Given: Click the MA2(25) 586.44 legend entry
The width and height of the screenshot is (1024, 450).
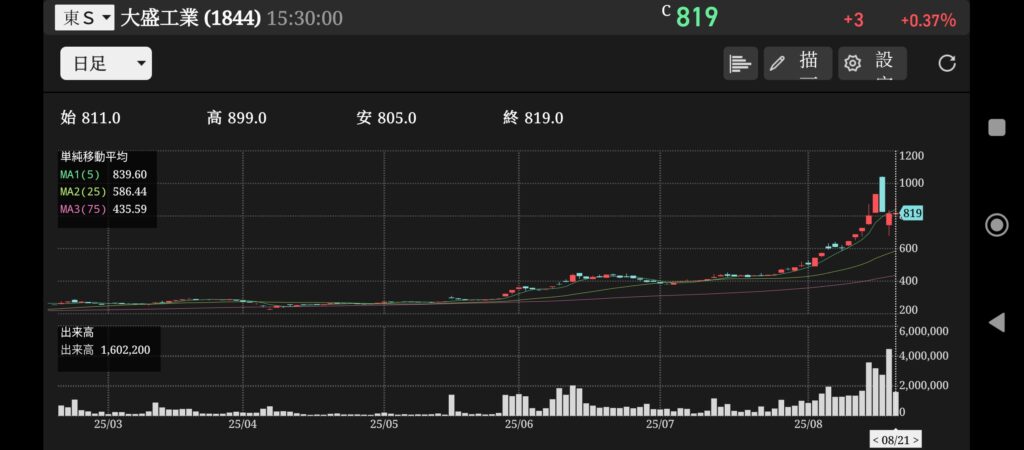Looking at the screenshot, I should click(104, 192).
